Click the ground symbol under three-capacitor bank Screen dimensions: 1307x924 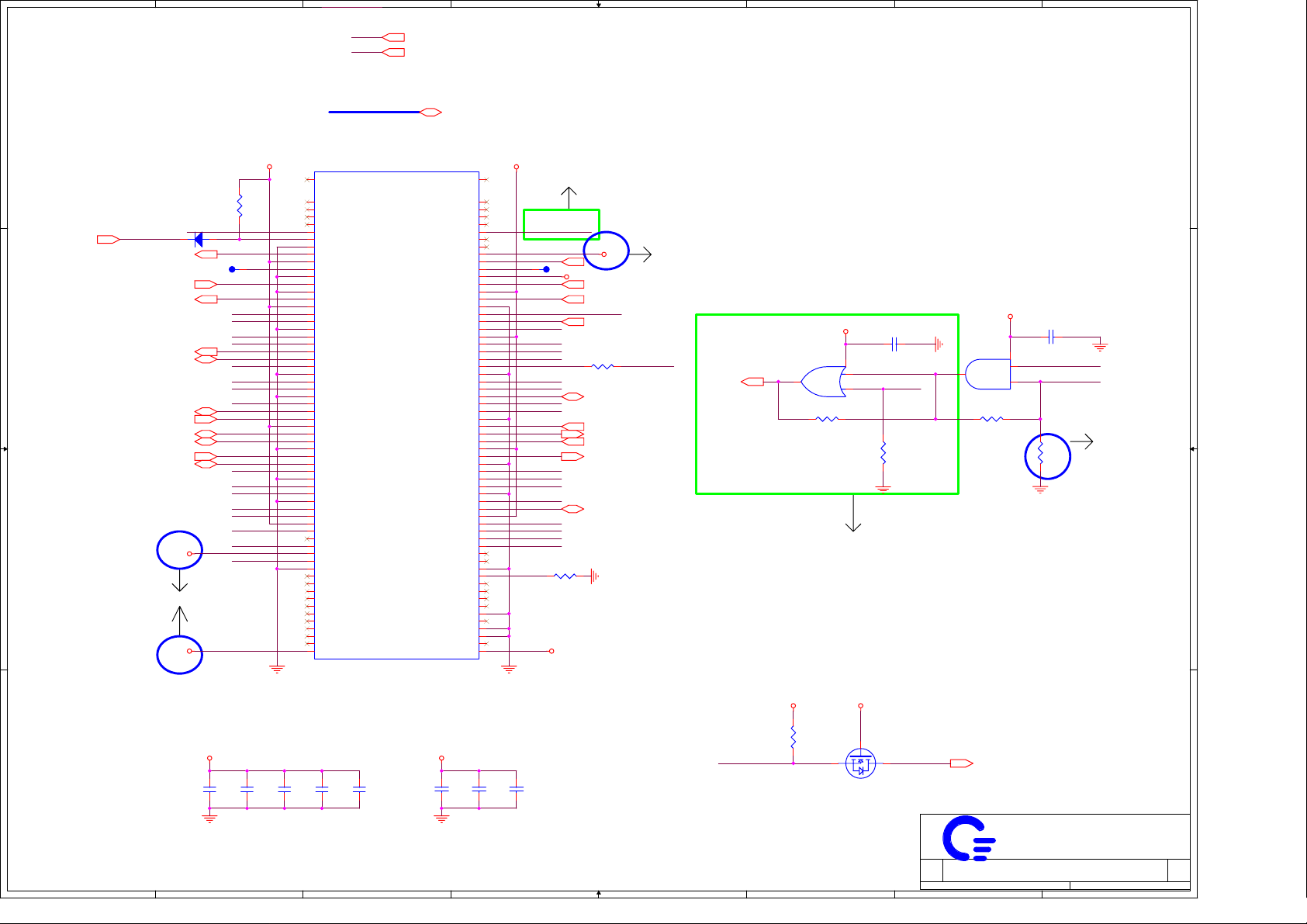coord(441,818)
